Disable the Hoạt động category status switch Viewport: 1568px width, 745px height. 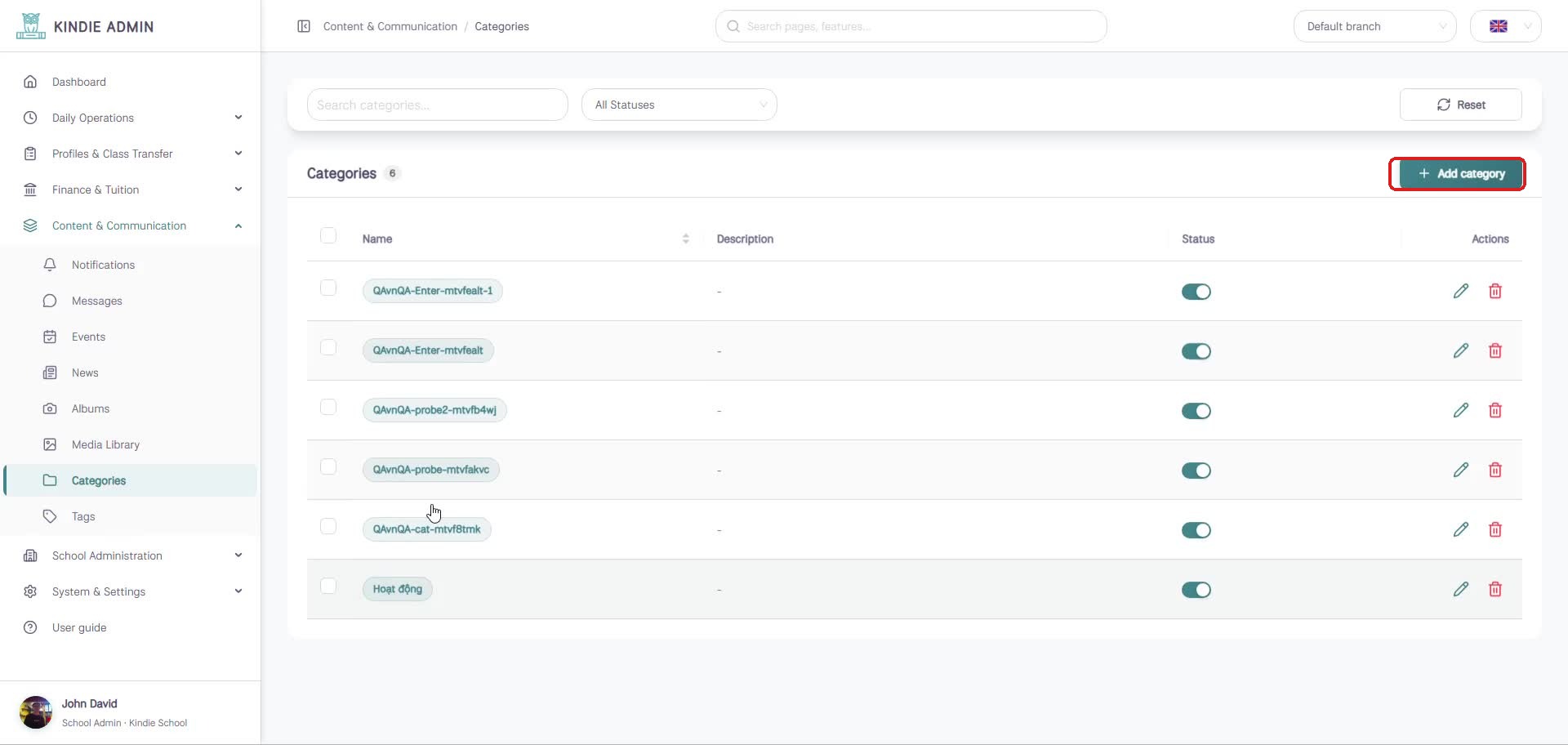(x=1196, y=590)
